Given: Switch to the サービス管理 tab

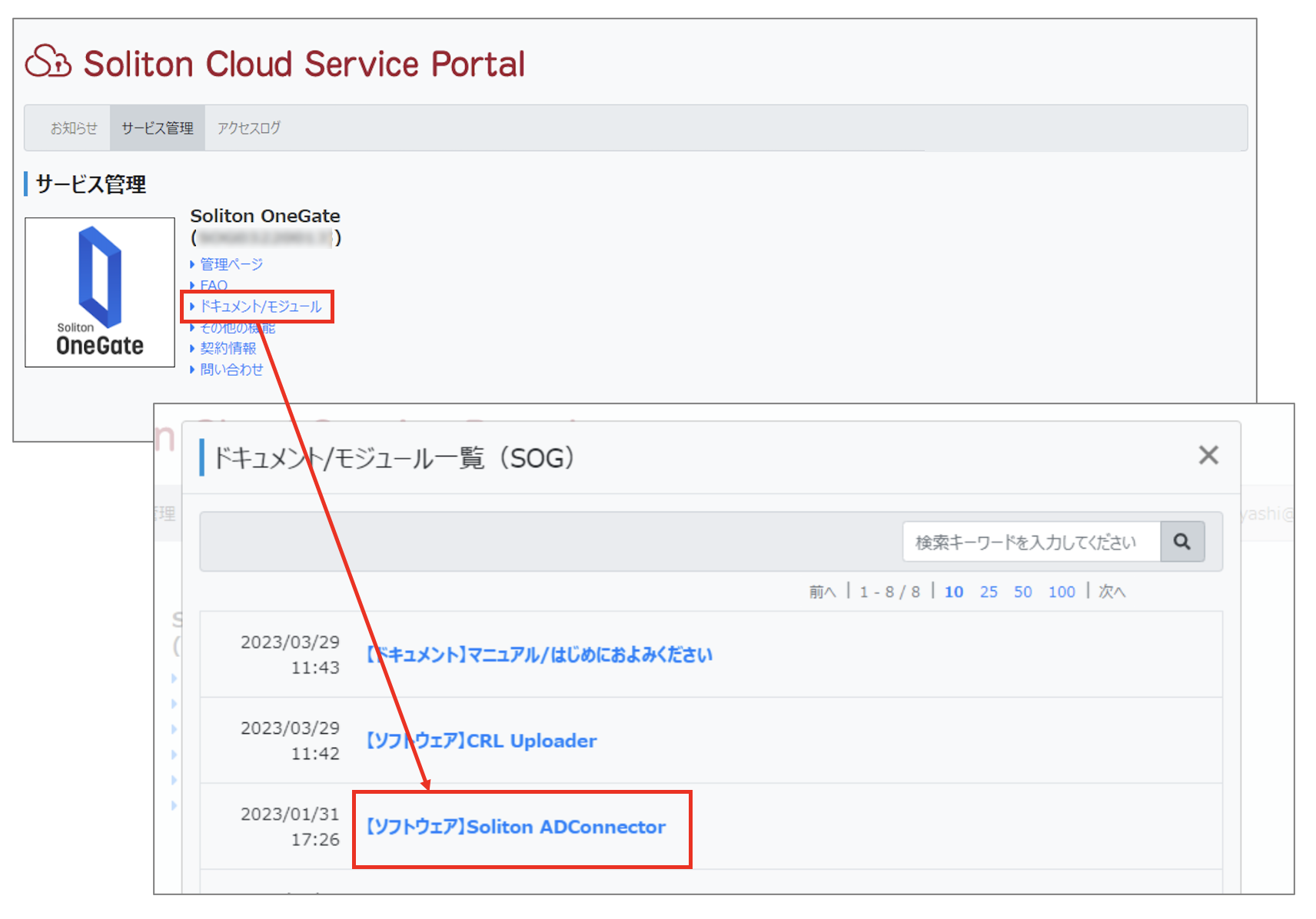Looking at the screenshot, I should pos(158,128).
